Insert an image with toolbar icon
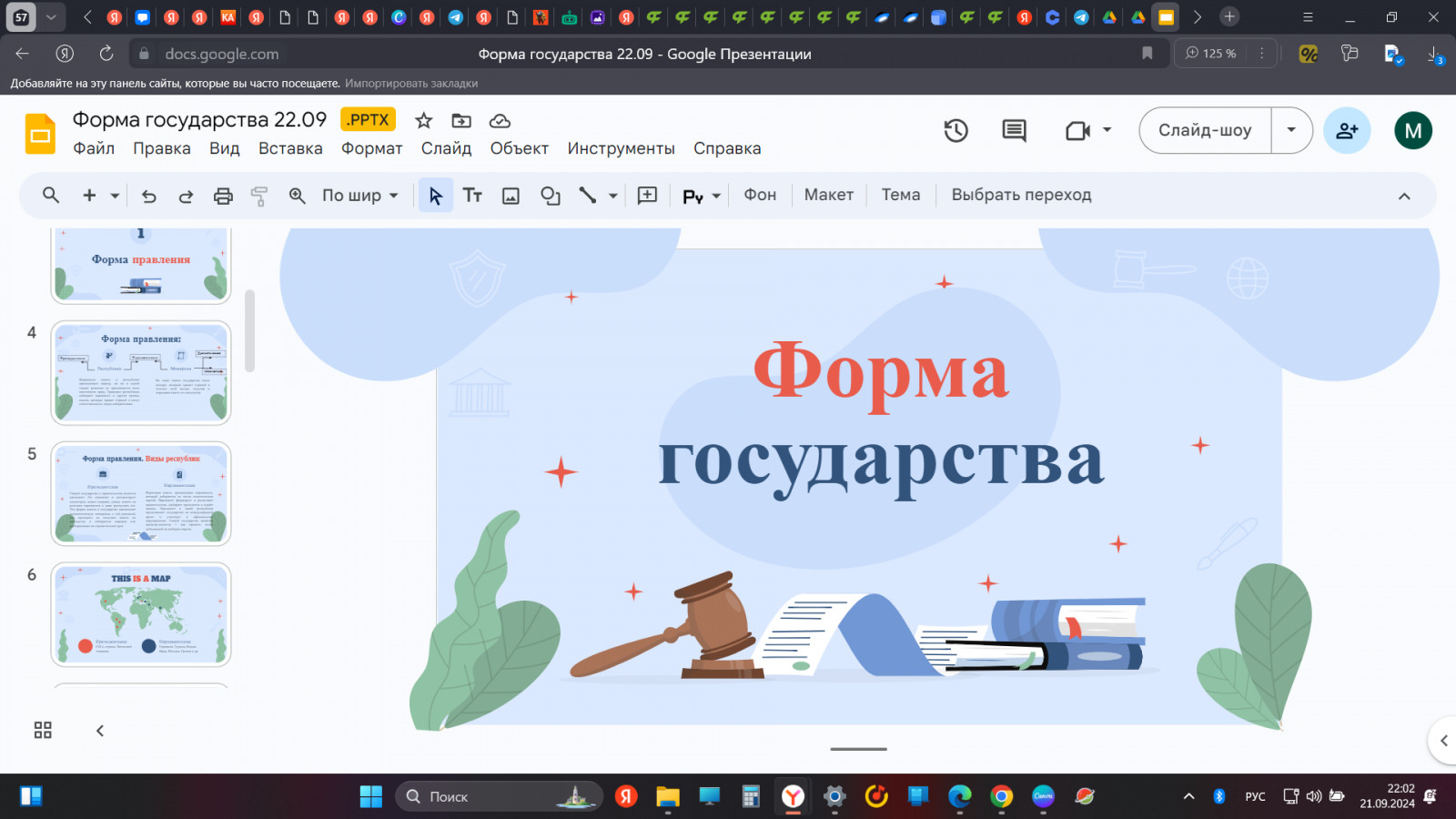Screen dimensions: 1456x819 (x=511, y=195)
